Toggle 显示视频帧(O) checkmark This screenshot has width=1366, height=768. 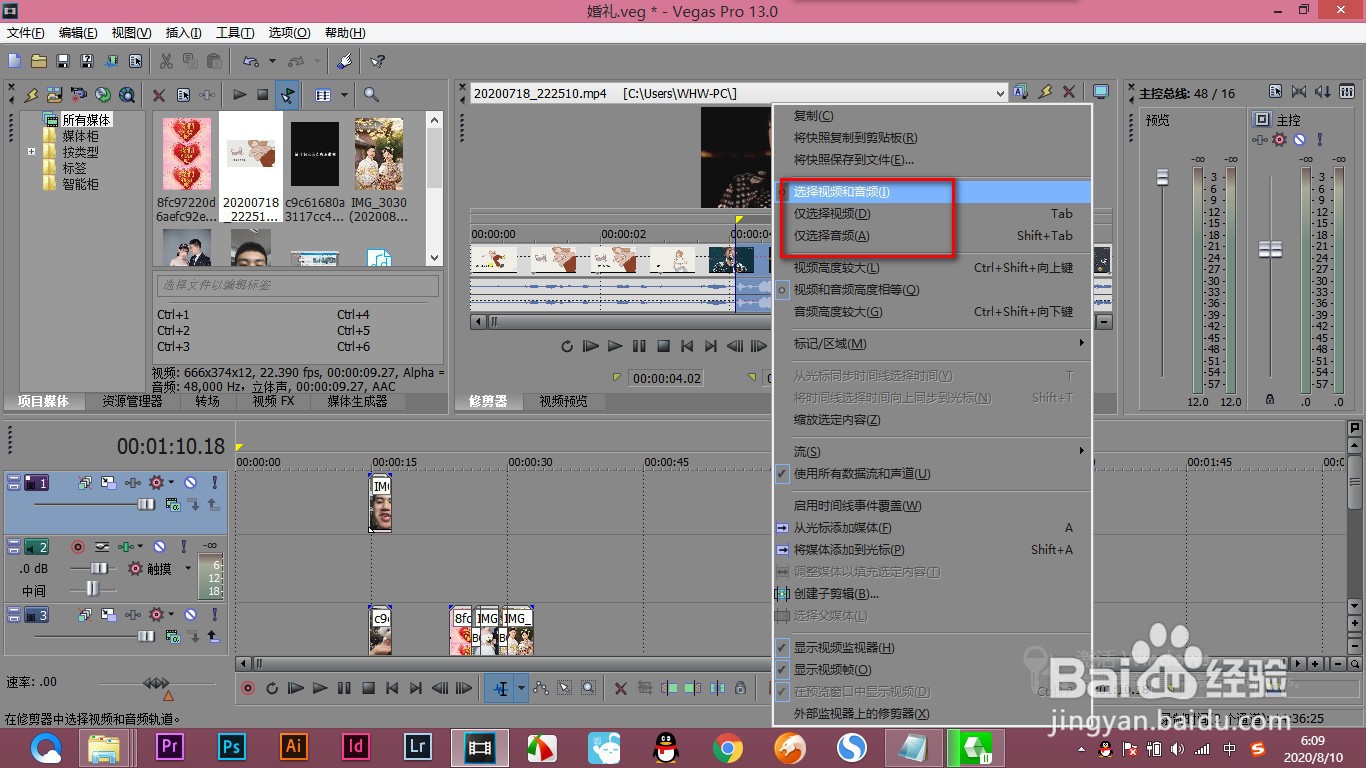[x=932, y=670]
